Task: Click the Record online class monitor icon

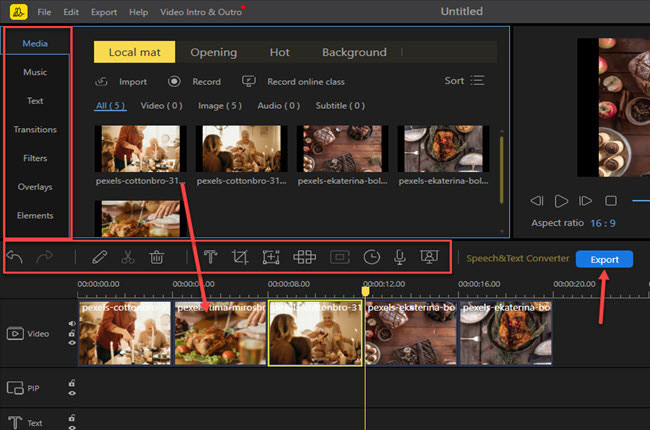Action: [x=249, y=81]
